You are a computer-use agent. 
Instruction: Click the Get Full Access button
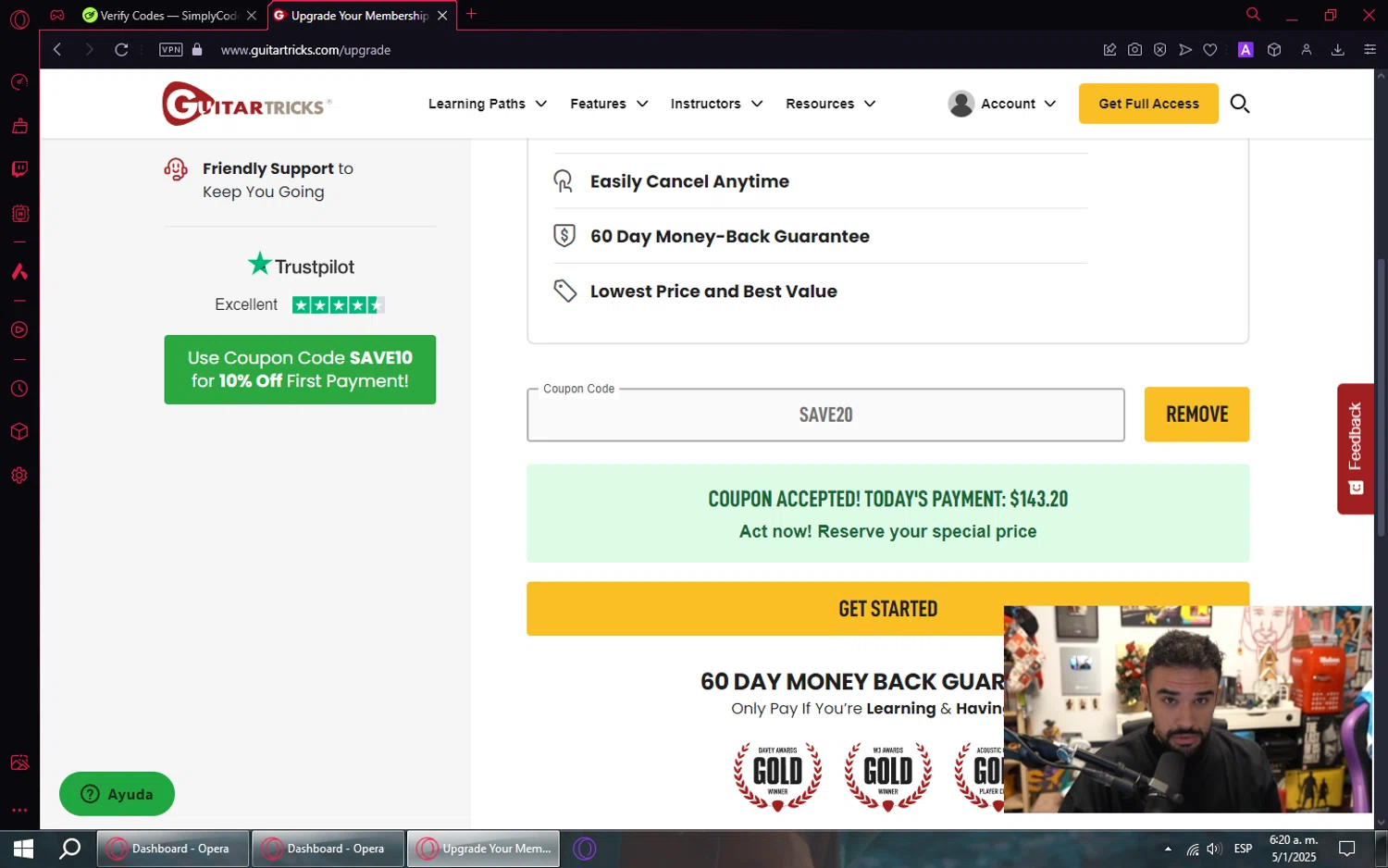point(1148,104)
